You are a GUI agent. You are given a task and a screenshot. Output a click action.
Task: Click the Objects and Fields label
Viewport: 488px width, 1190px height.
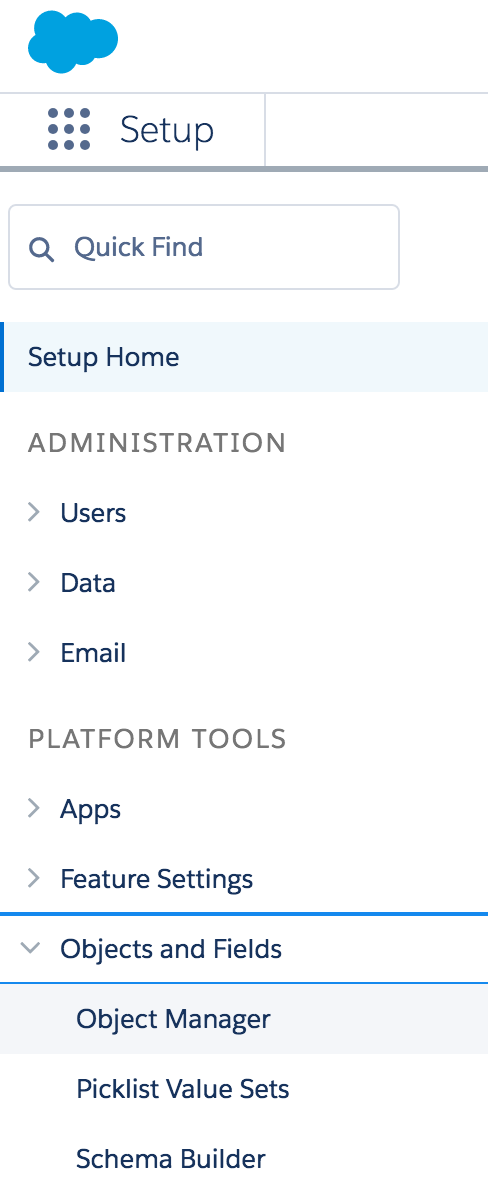pos(172,949)
